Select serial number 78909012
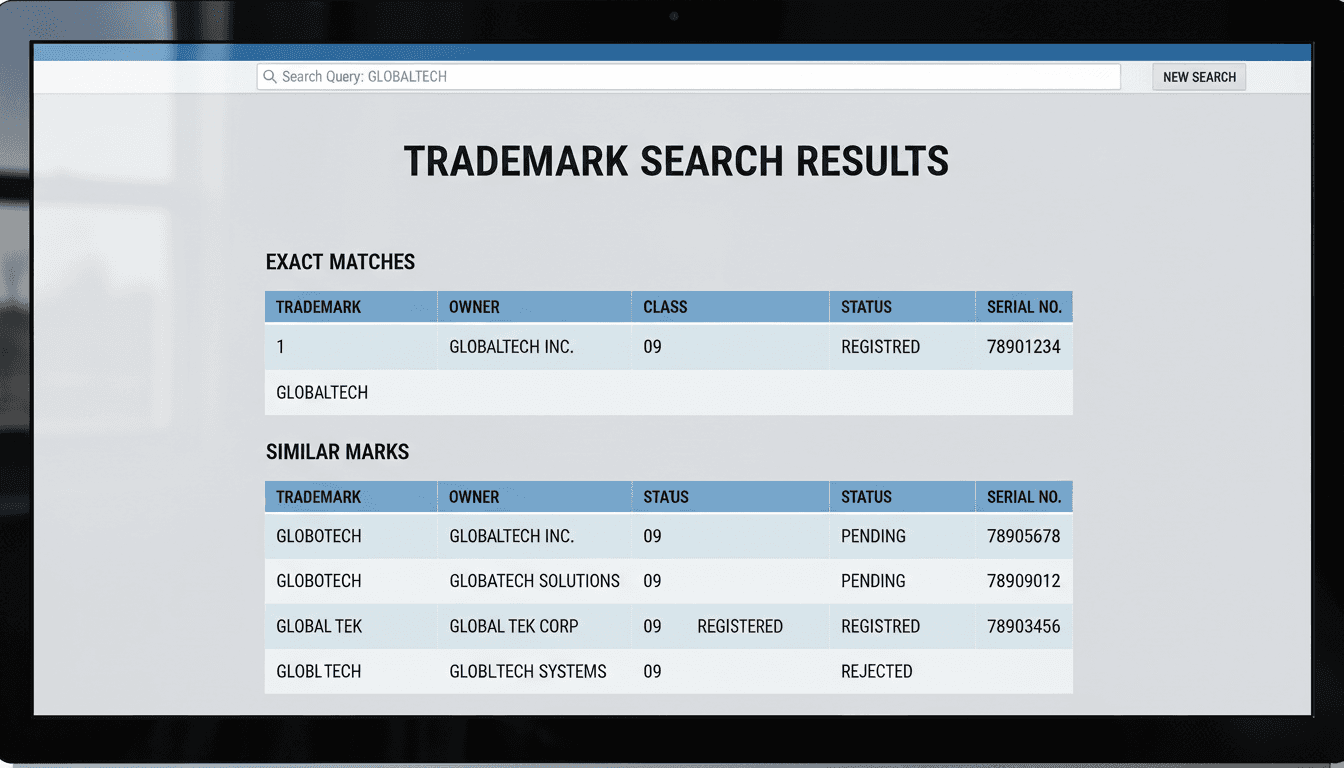The image size is (1344, 768). (x=1024, y=581)
